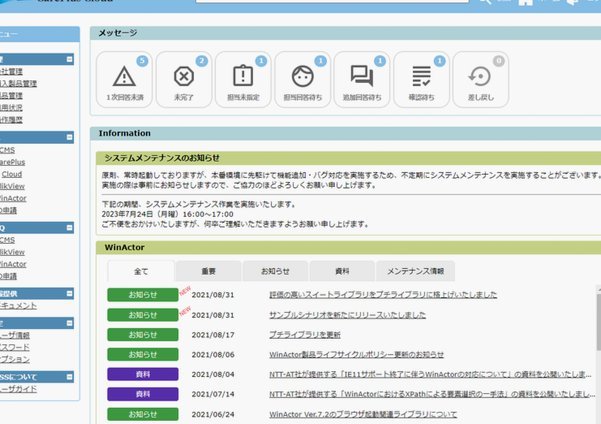Open the 未完了 octagon-X message card
The image size is (601, 424).
(x=184, y=79)
